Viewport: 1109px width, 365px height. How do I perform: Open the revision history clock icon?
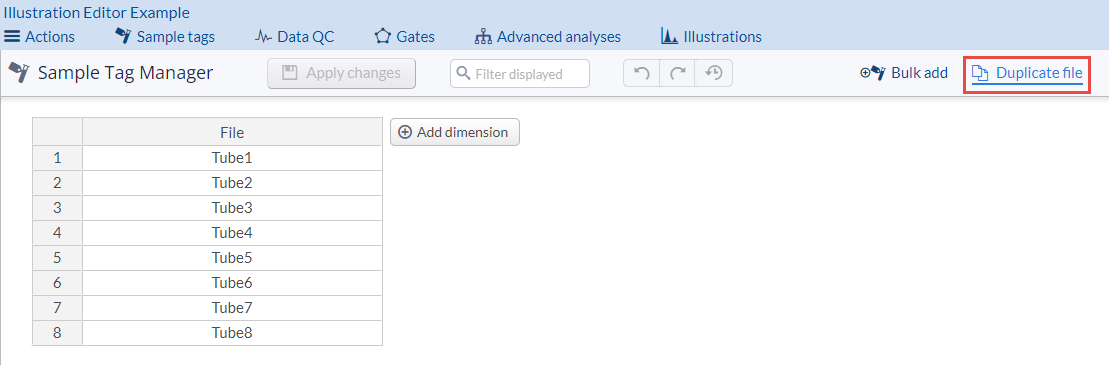click(x=713, y=73)
